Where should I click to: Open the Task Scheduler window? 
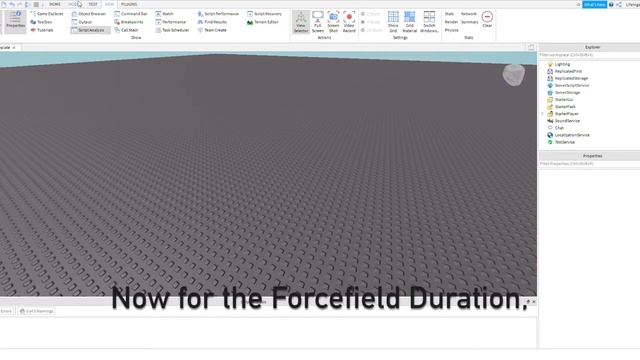coord(172,30)
